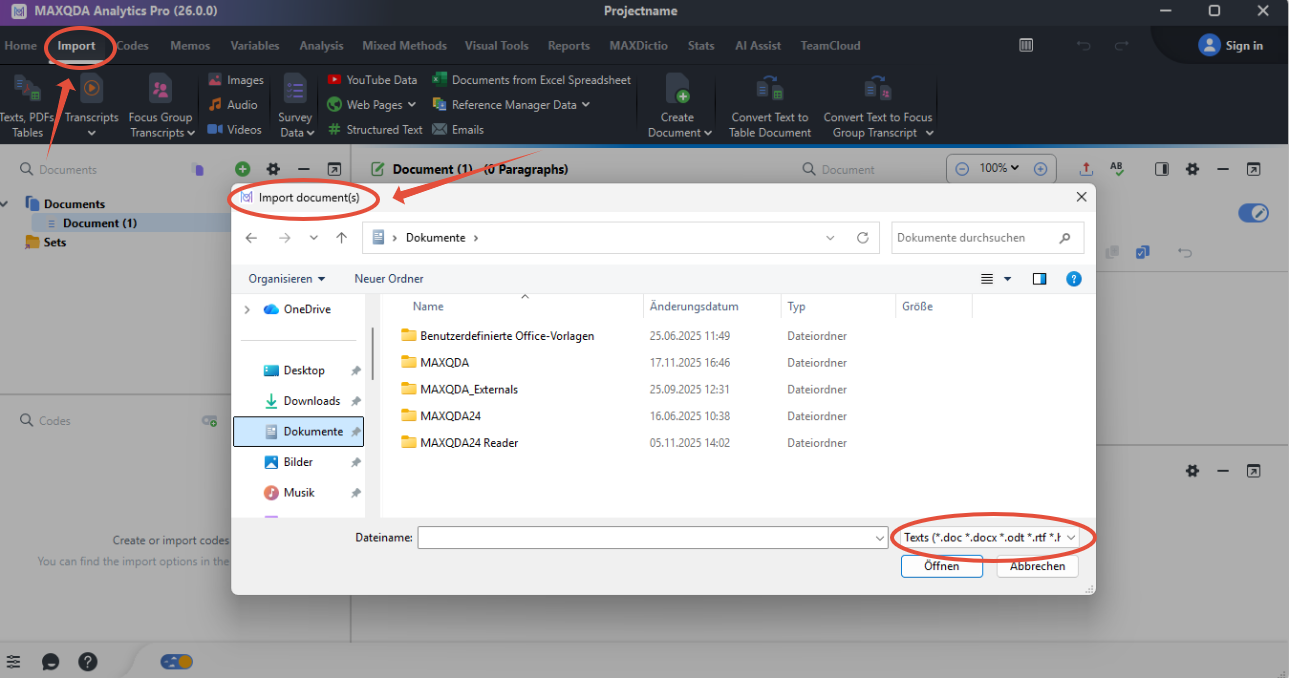The width and height of the screenshot is (1289, 678).
Task: Import Structured Text
Action: pos(375,129)
